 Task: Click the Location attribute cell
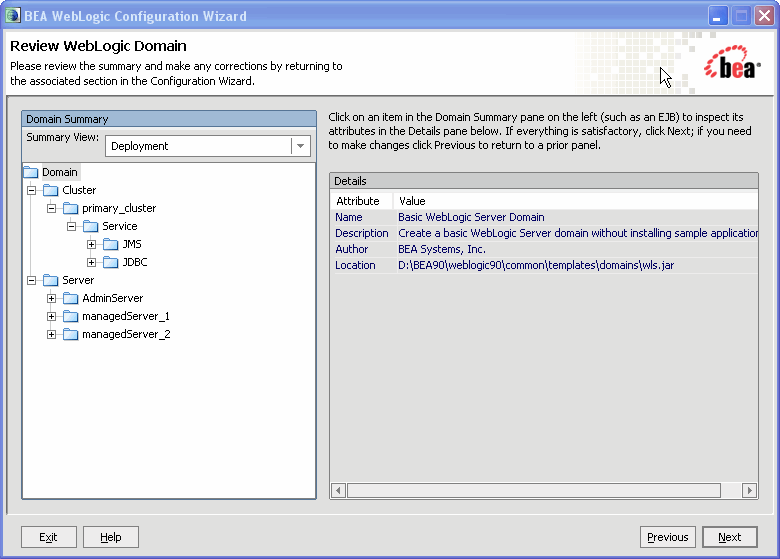point(363,265)
